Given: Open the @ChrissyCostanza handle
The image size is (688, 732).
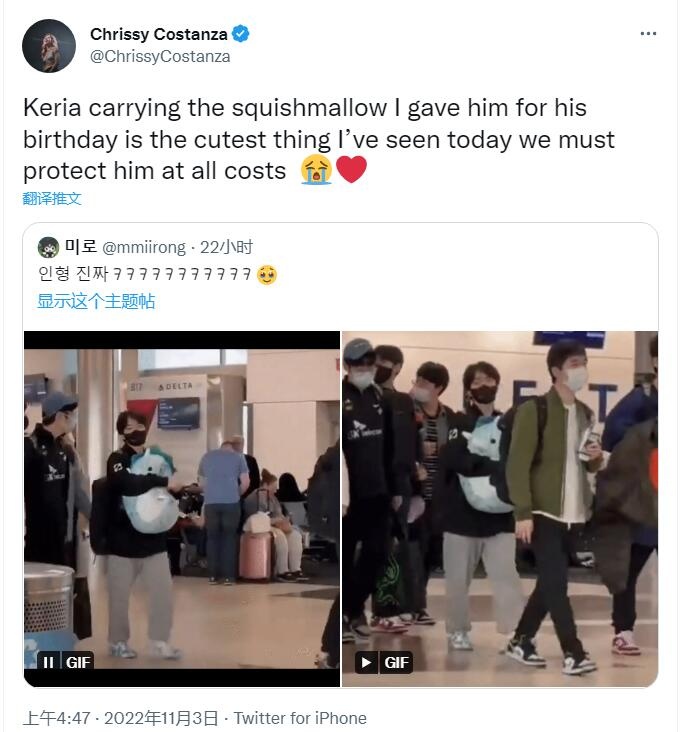Looking at the screenshot, I should point(160,56).
